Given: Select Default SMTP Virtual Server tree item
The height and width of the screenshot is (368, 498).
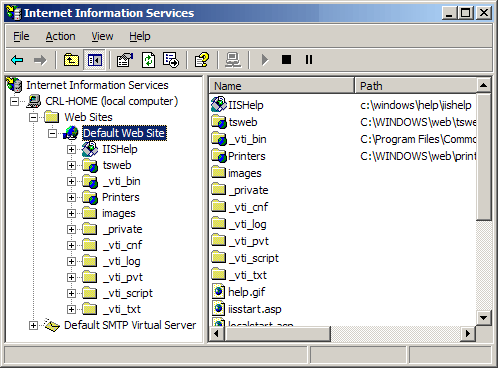Looking at the screenshot, I should point(130,325).
